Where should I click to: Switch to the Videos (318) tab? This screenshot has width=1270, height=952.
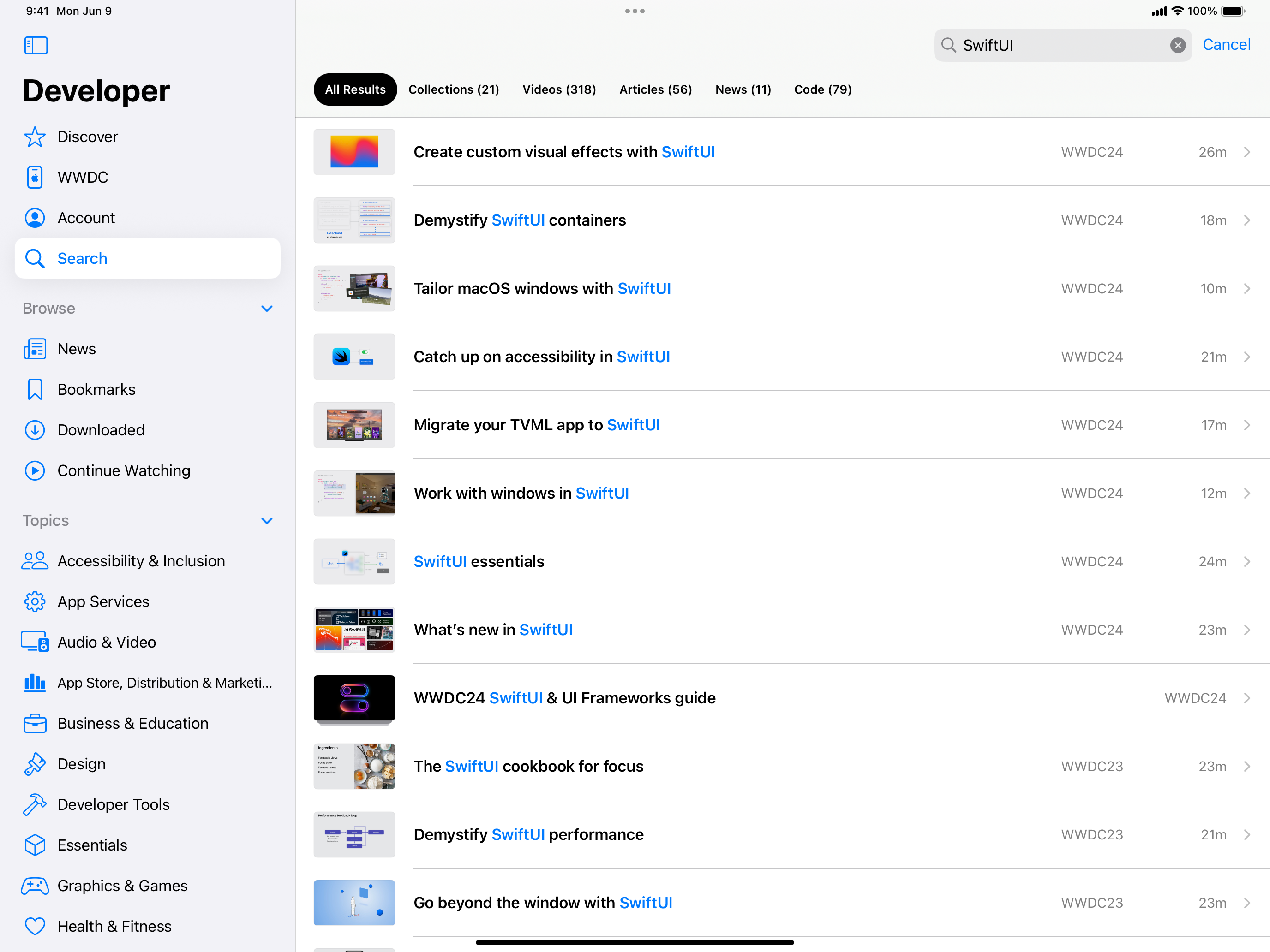tap(559, 89)
